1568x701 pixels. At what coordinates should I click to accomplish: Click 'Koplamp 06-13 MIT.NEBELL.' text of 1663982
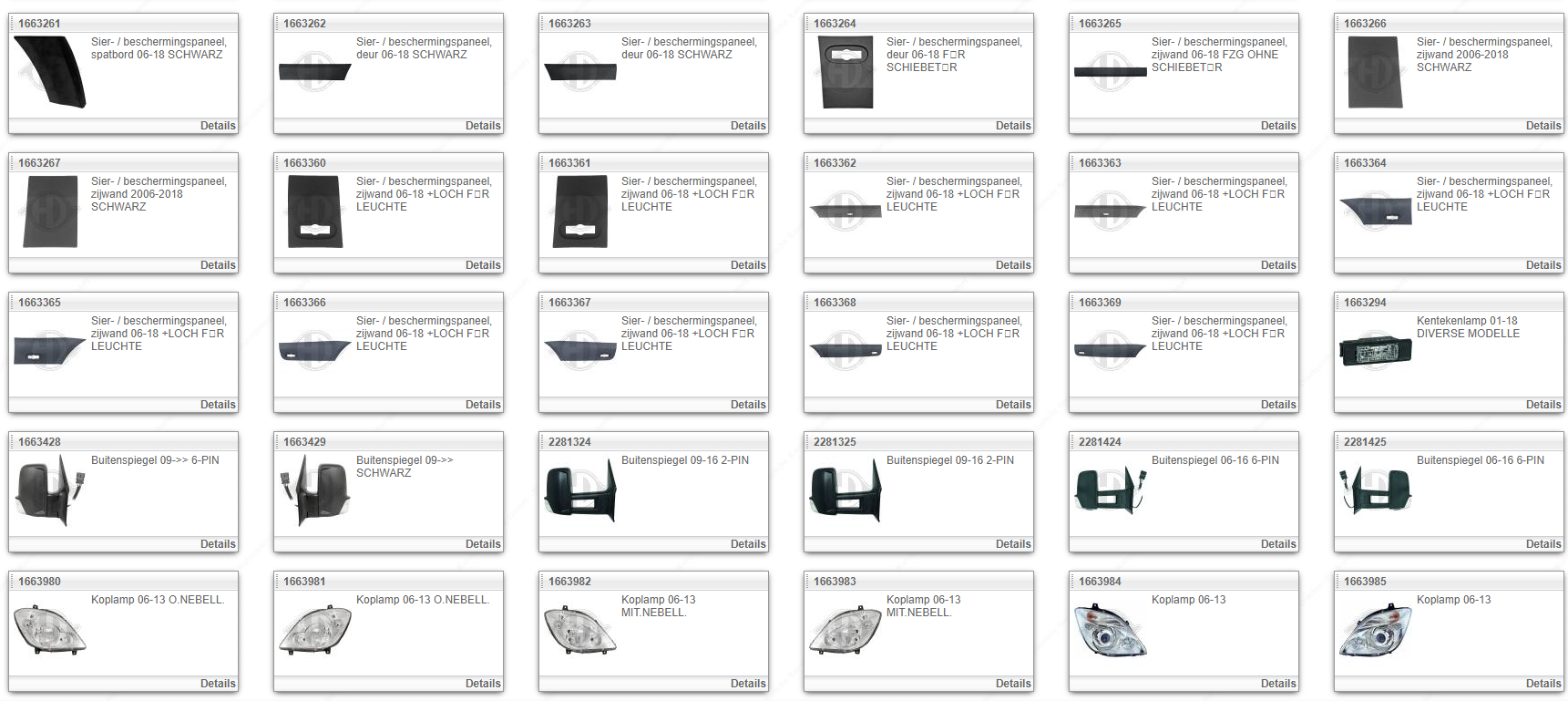click(658, 606)
